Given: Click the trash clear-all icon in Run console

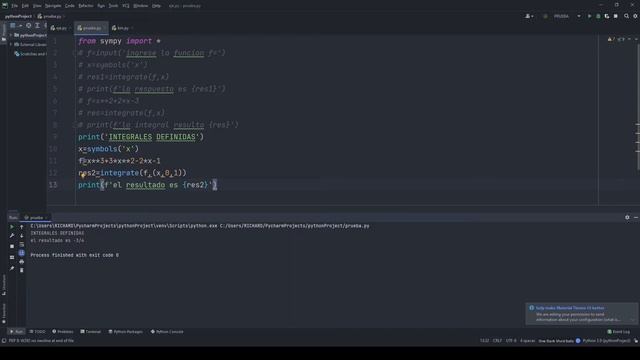Looking at the screenshot, I should click(22, 270).
